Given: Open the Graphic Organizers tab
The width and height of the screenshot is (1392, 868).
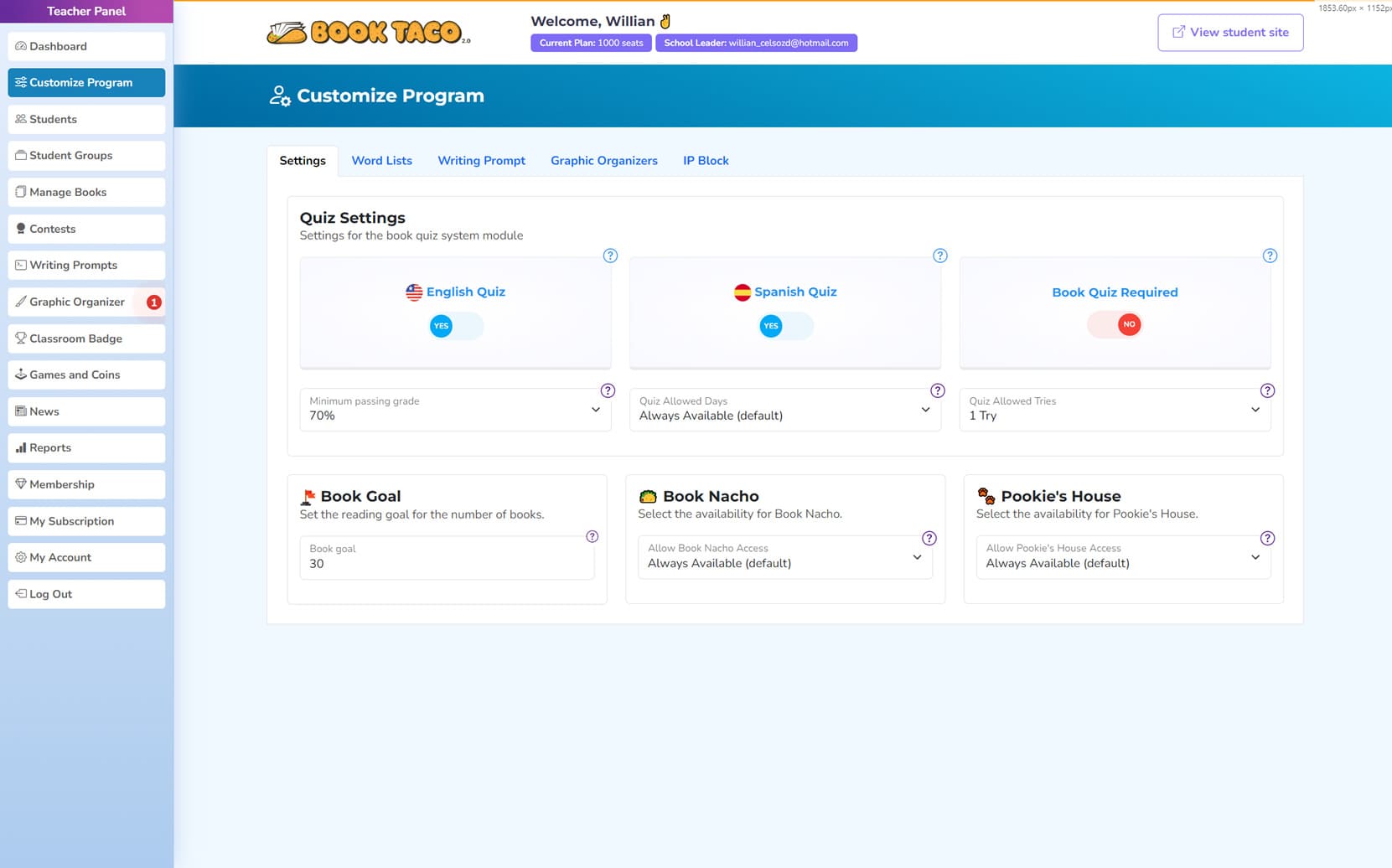Looking at the screenshot, I should coord(603,161).
